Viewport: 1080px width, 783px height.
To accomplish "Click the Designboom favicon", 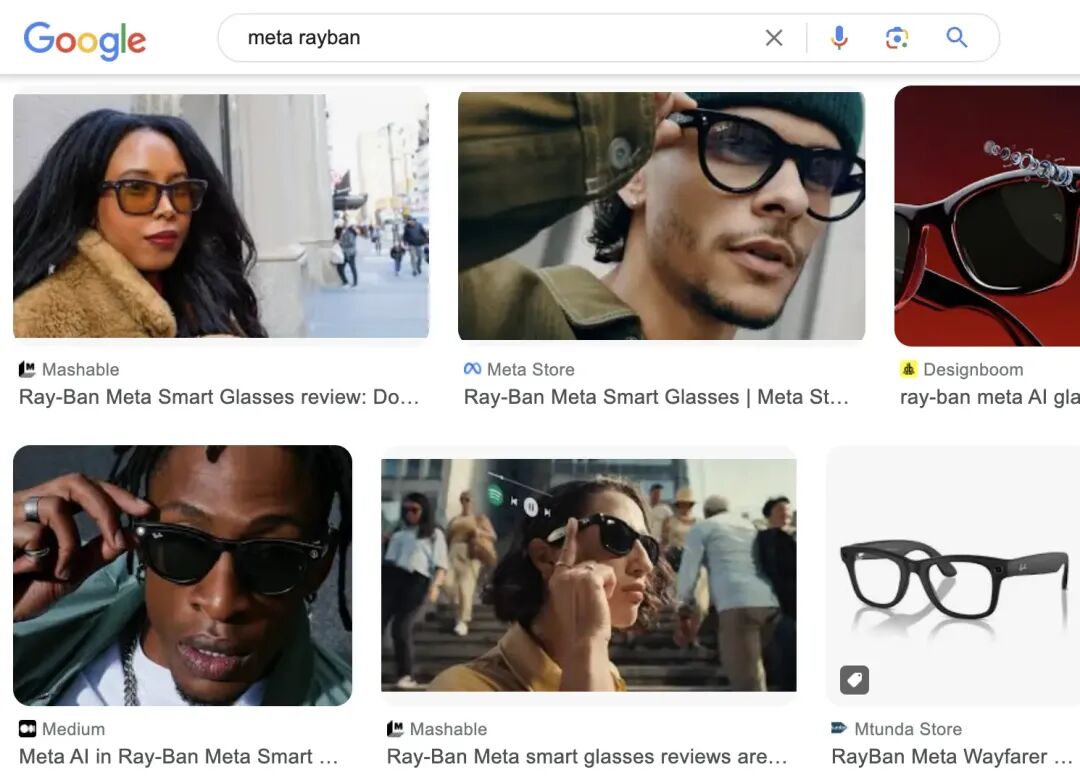I will pos(908,369).
